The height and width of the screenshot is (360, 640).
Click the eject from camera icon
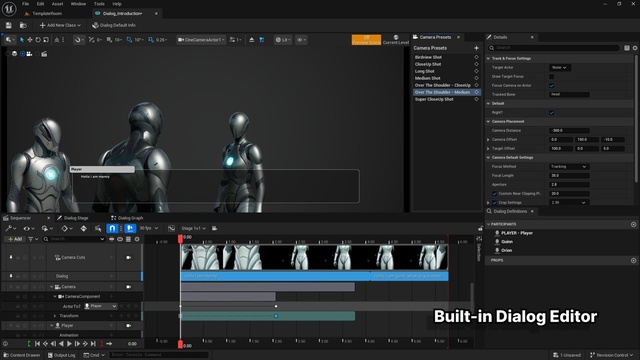(x=251, y=40)
